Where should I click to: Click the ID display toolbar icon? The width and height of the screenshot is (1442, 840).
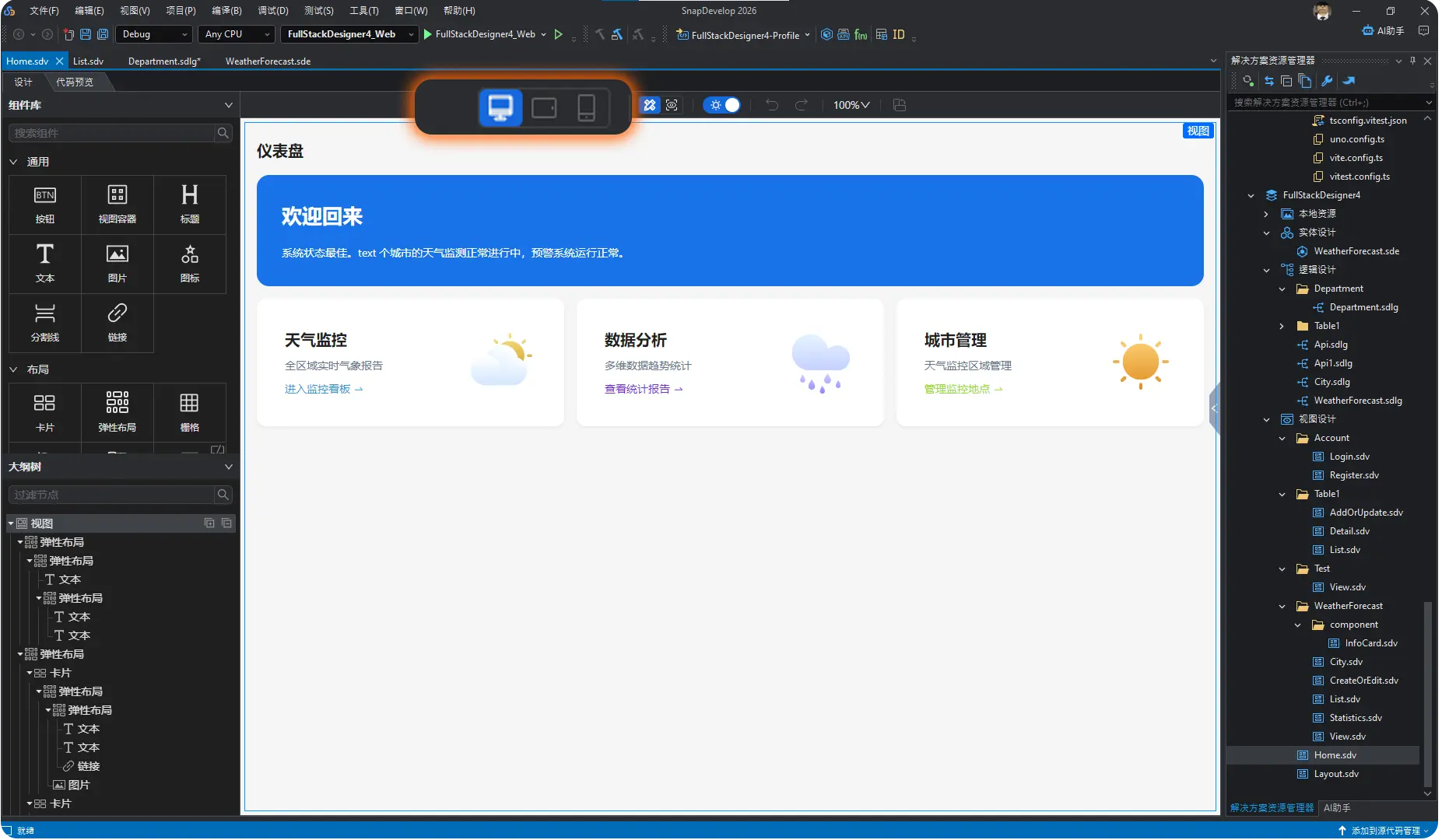[899, 34]
